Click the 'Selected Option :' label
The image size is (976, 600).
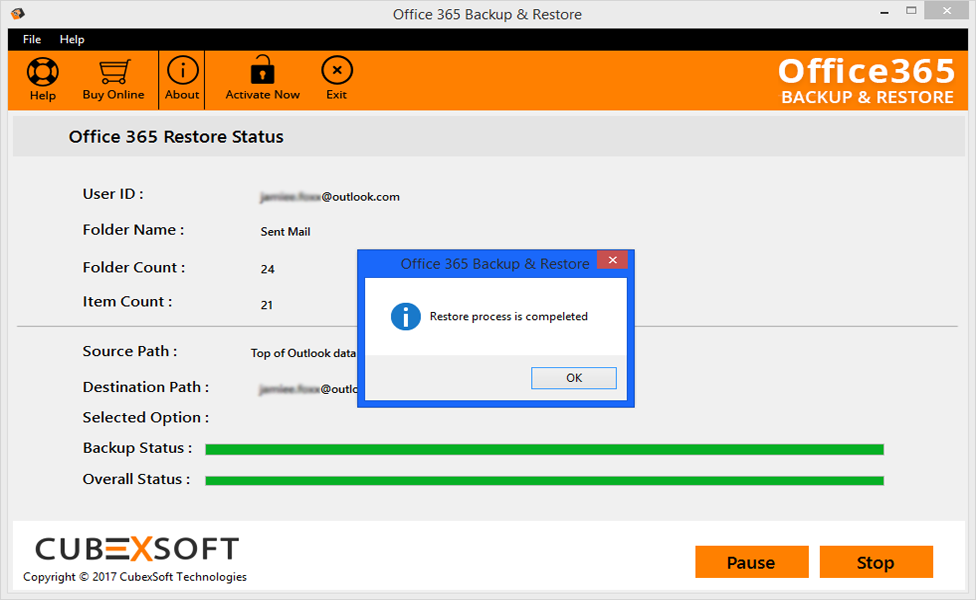[x=146, y=417]
